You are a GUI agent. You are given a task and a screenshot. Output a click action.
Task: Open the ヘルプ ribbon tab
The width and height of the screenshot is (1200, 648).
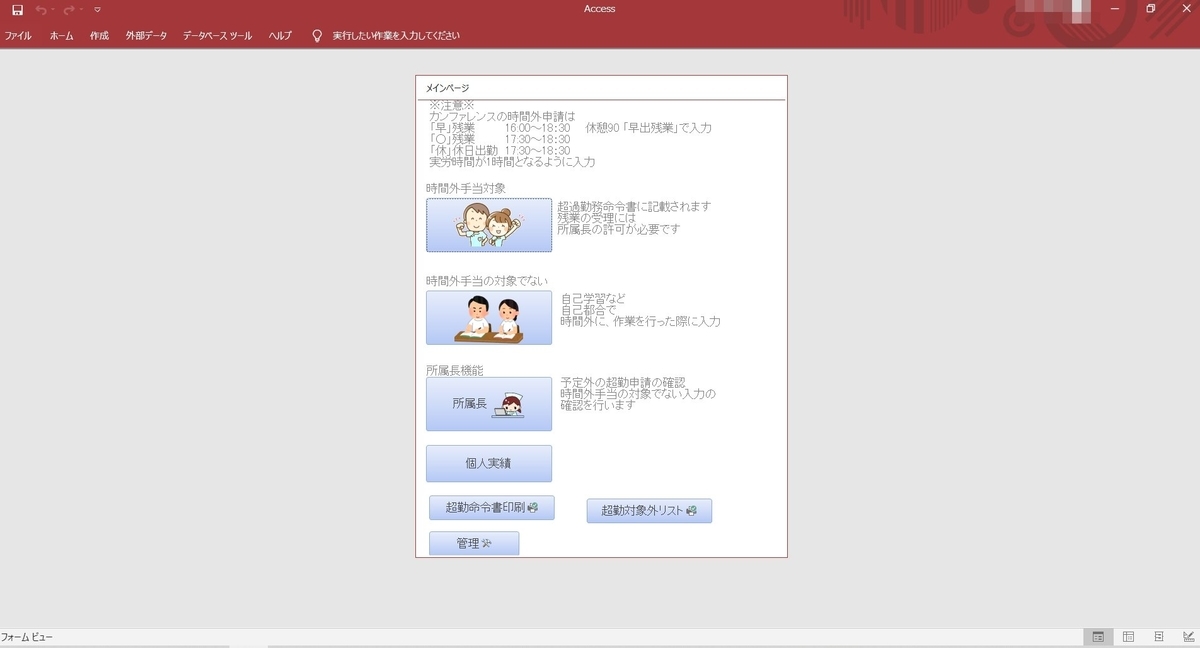(x=280, y=35)
